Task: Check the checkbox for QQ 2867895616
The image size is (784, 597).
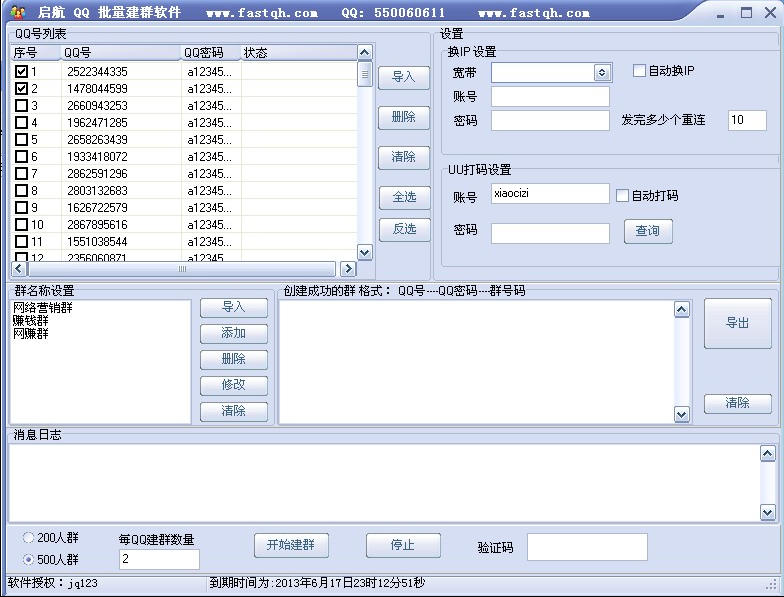Action: click(x=21, y=224)
